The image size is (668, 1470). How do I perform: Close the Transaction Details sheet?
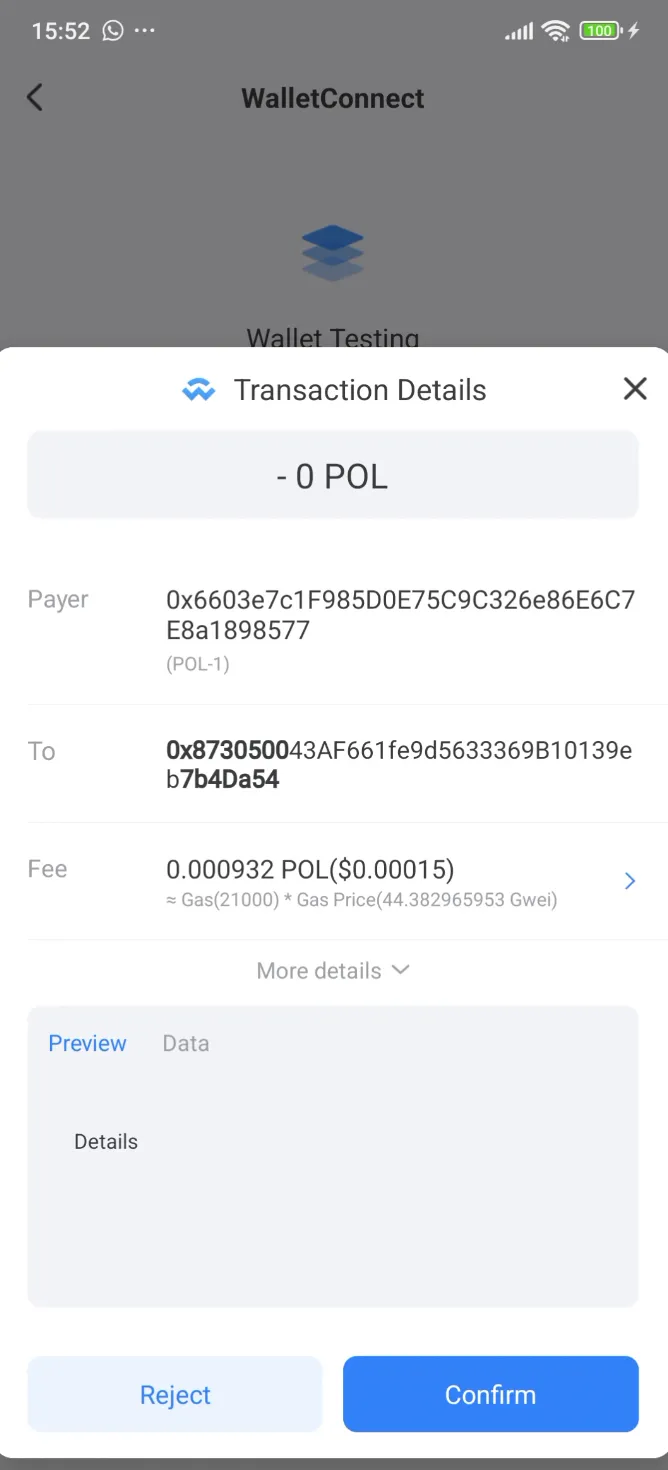click(635, 389)
